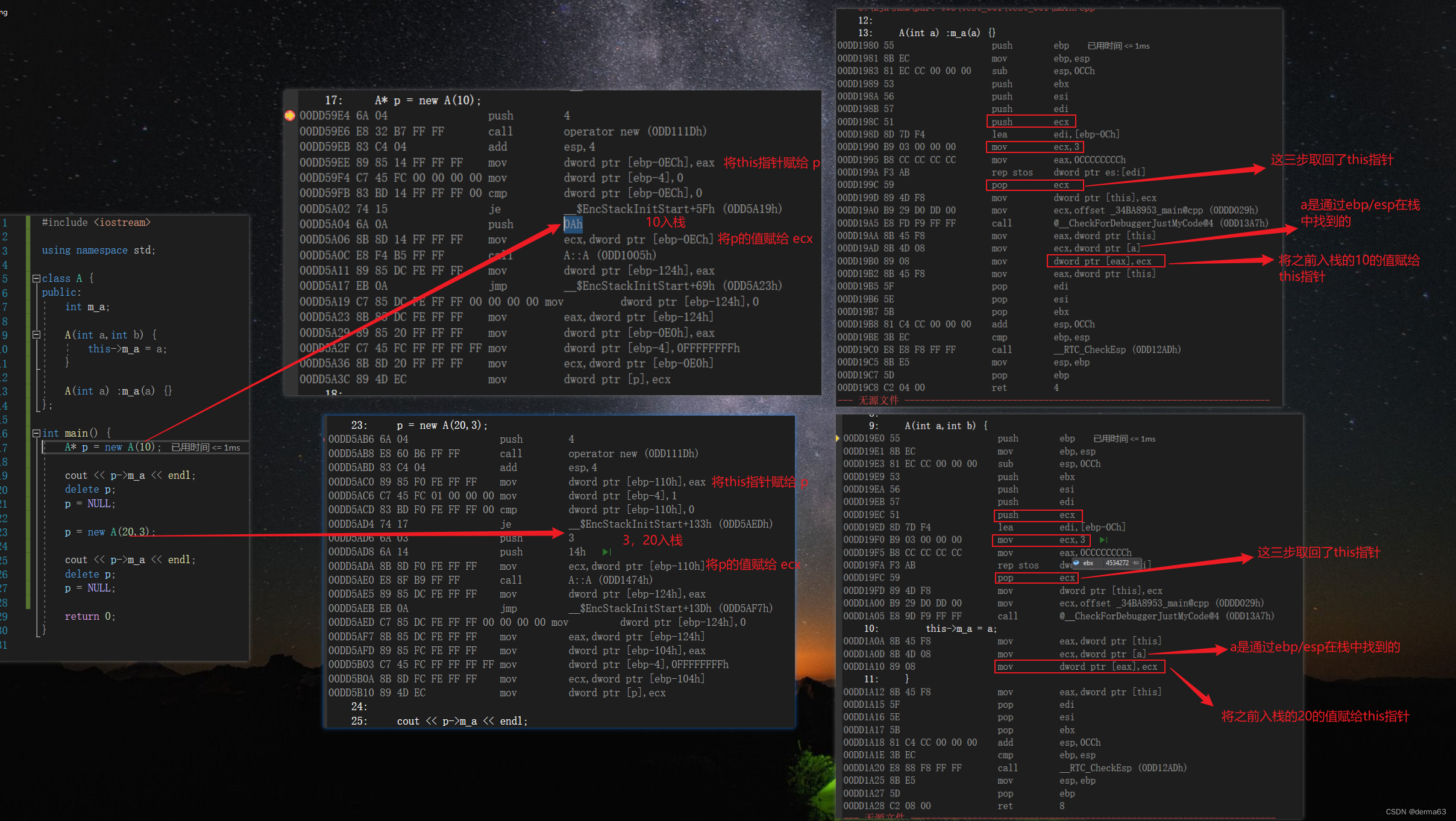Pin the ebx data tip
The image size is (1456, 821).
1135,563
